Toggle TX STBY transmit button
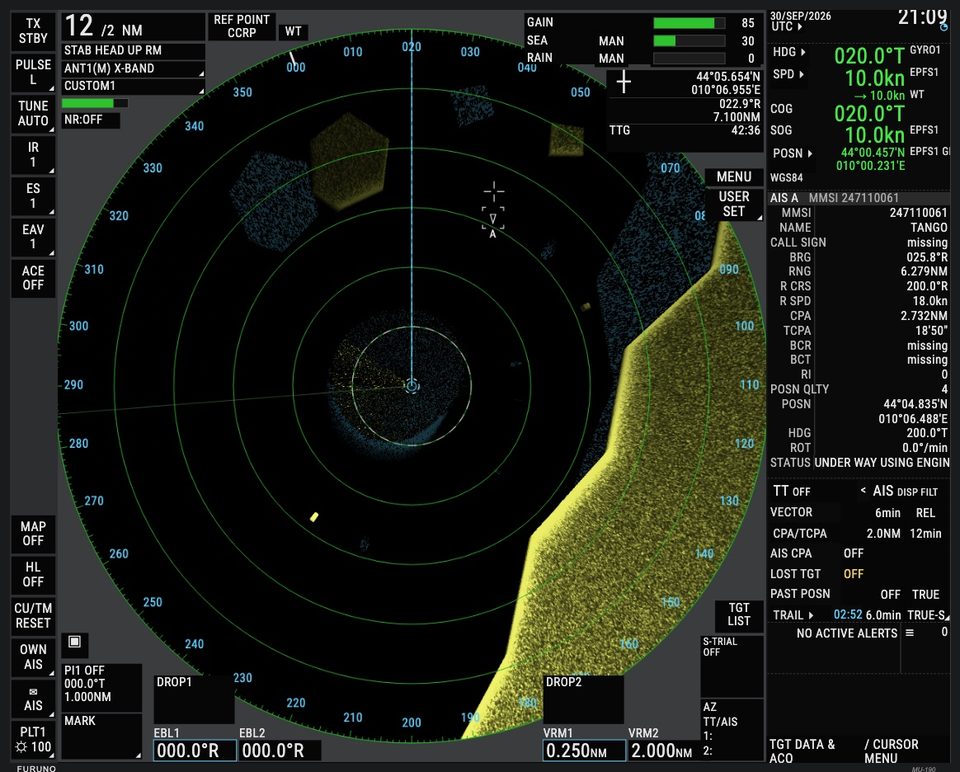This screenshot has height=772, width=960. [33, 31]
